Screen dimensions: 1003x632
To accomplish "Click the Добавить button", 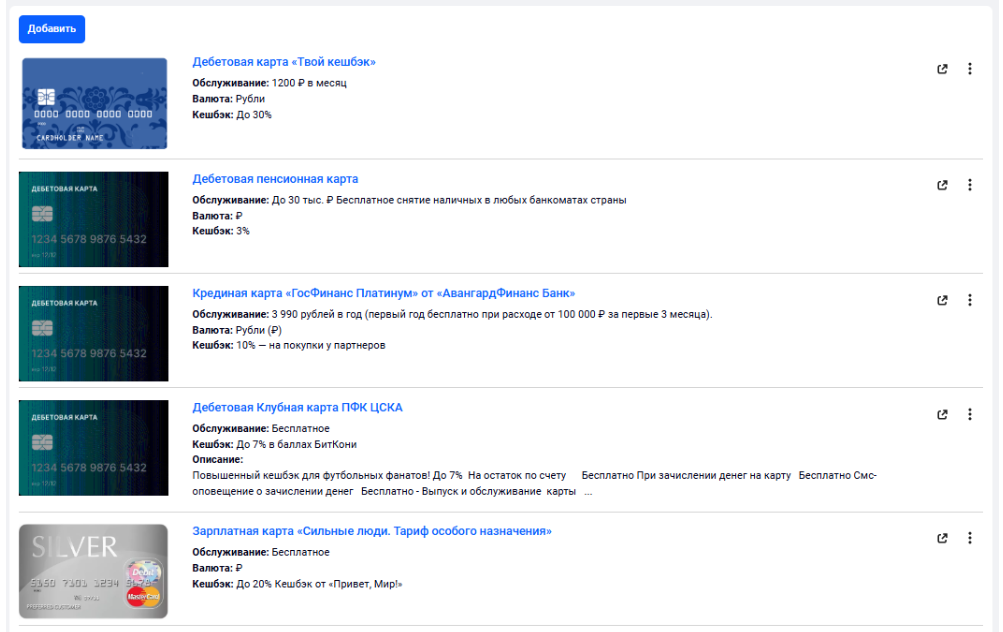I will click(x=52, y=29).
